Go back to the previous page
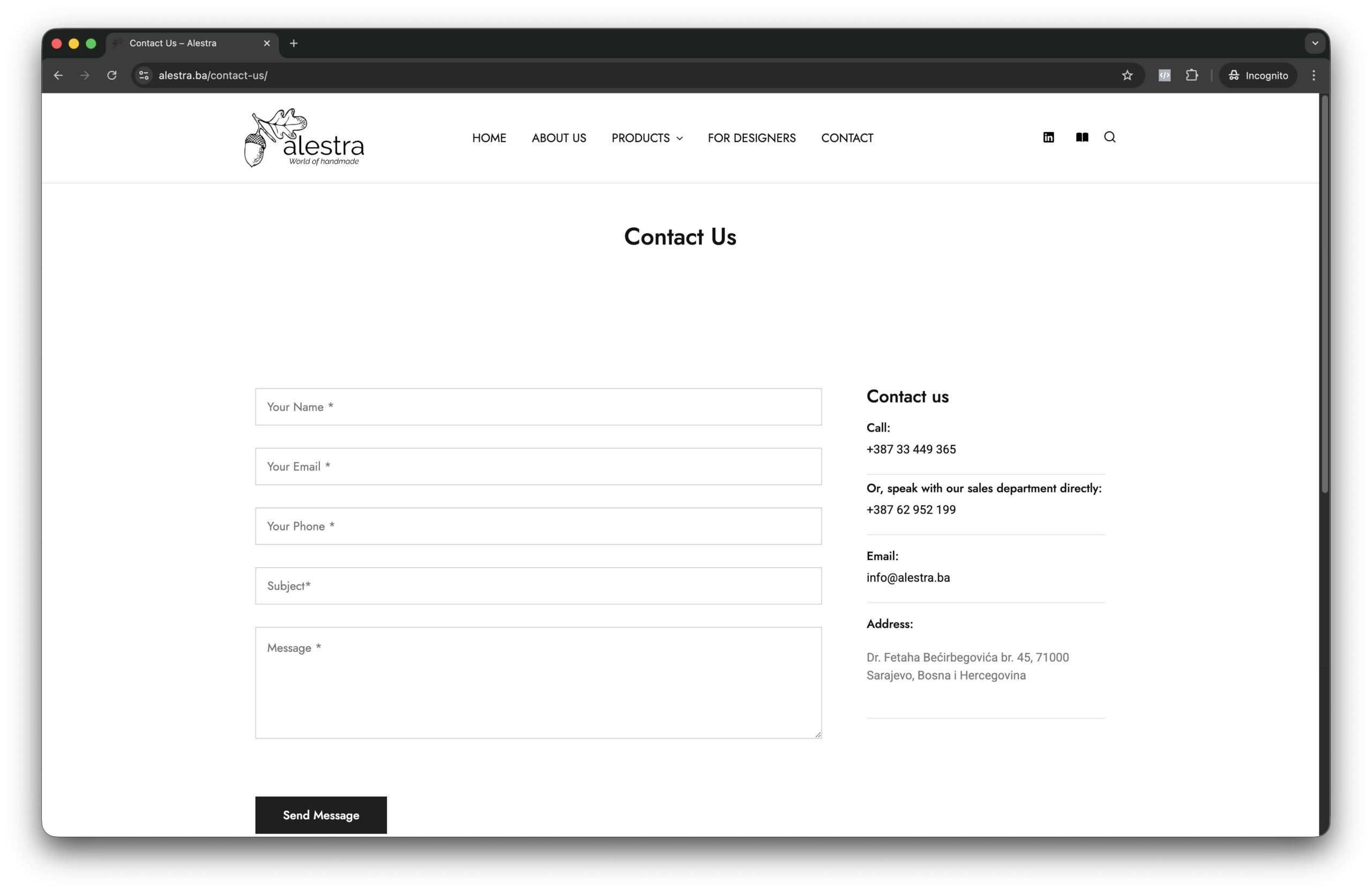1372x892 pixels. click(58, 76)
